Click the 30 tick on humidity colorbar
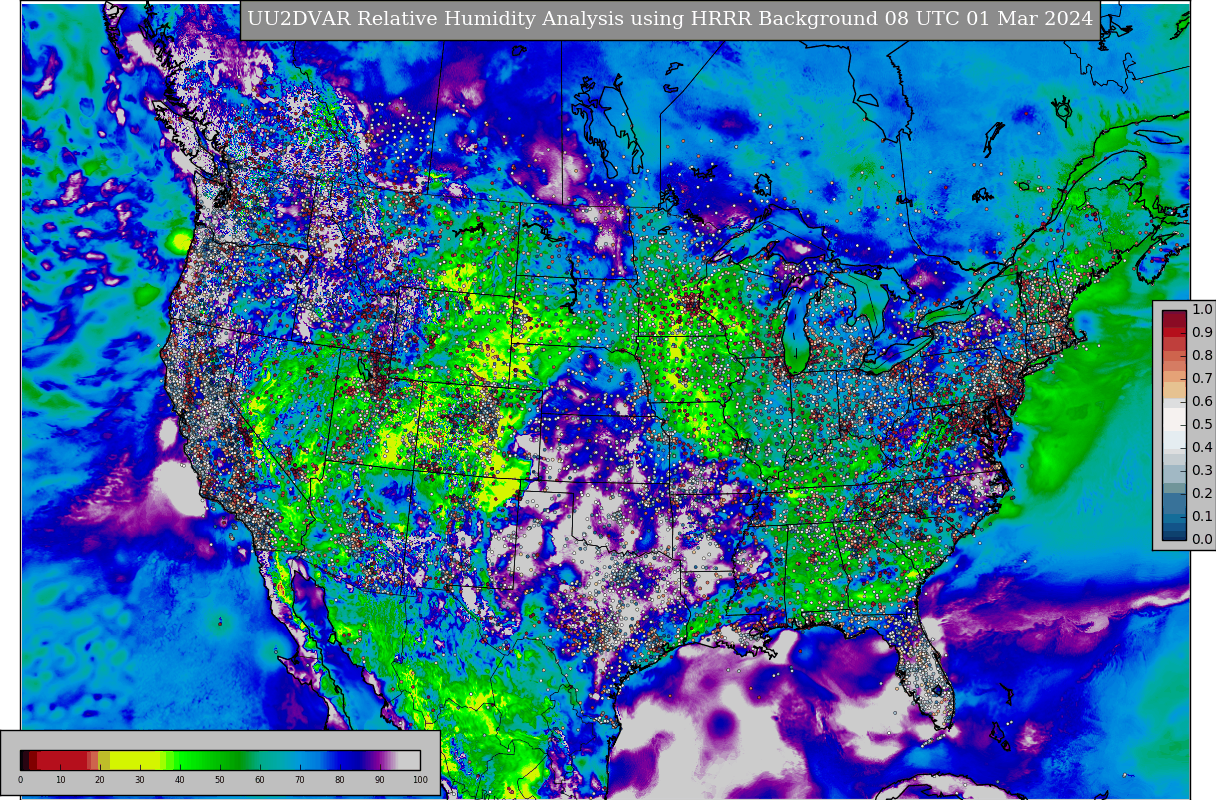This screenshot has height=800, width=1216. coord(140,780)
